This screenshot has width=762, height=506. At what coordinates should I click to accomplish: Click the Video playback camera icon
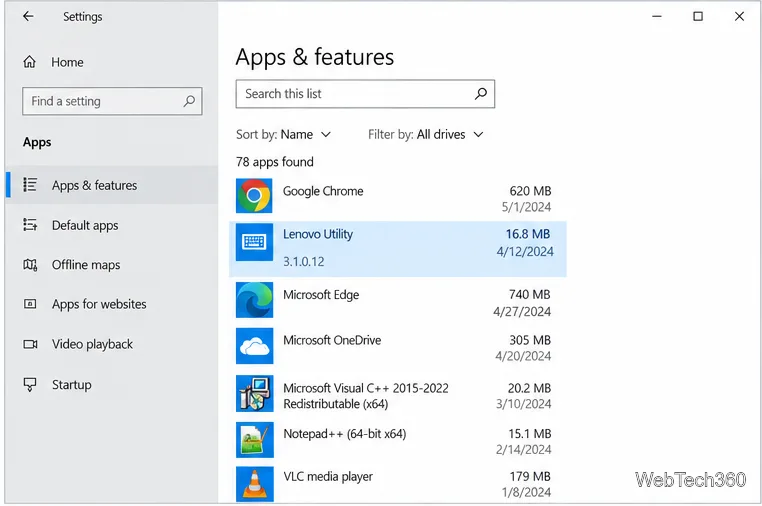click(30, 344)
